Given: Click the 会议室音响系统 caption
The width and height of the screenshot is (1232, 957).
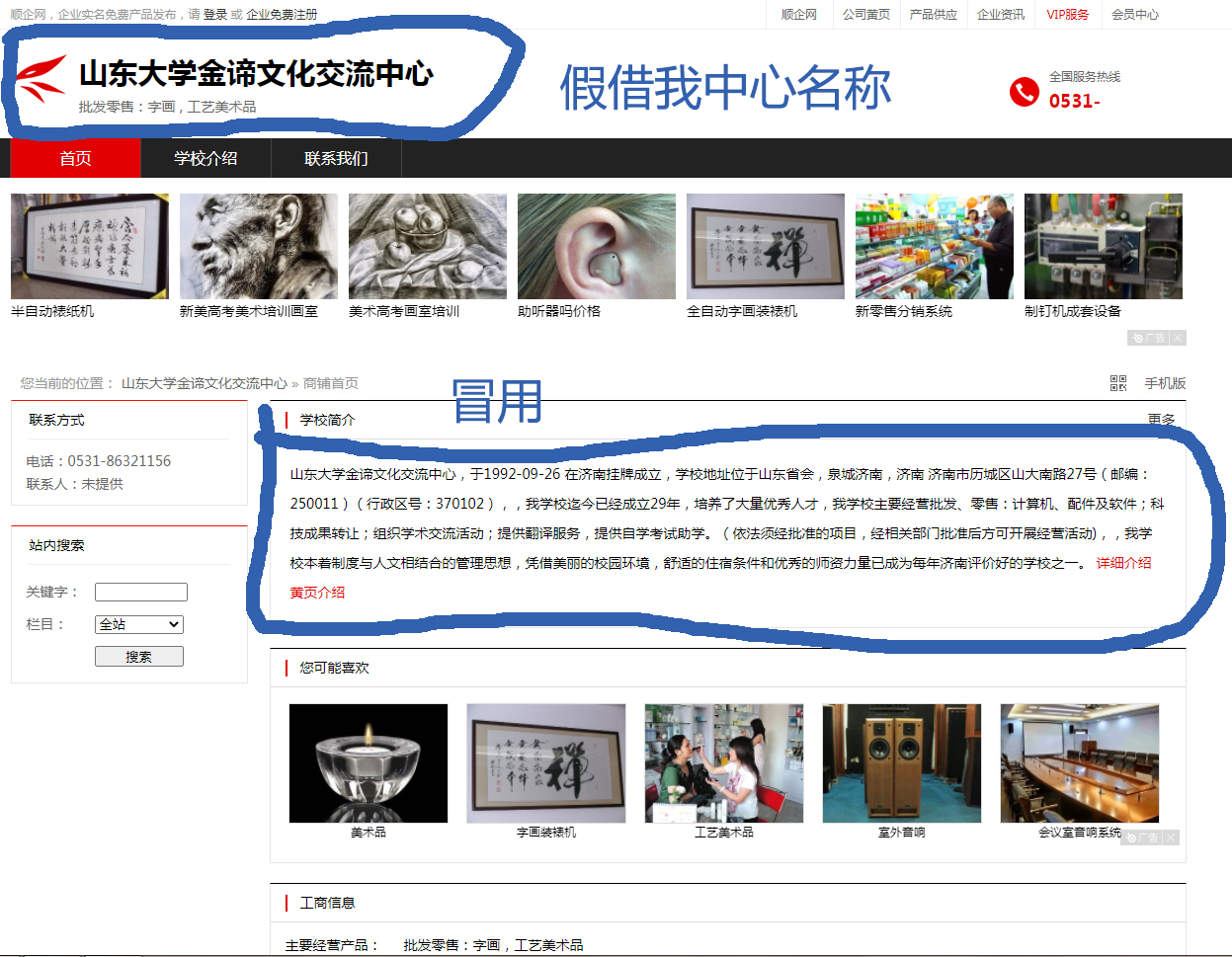Looking at the screenshot, I should (x=1080, y=833).
